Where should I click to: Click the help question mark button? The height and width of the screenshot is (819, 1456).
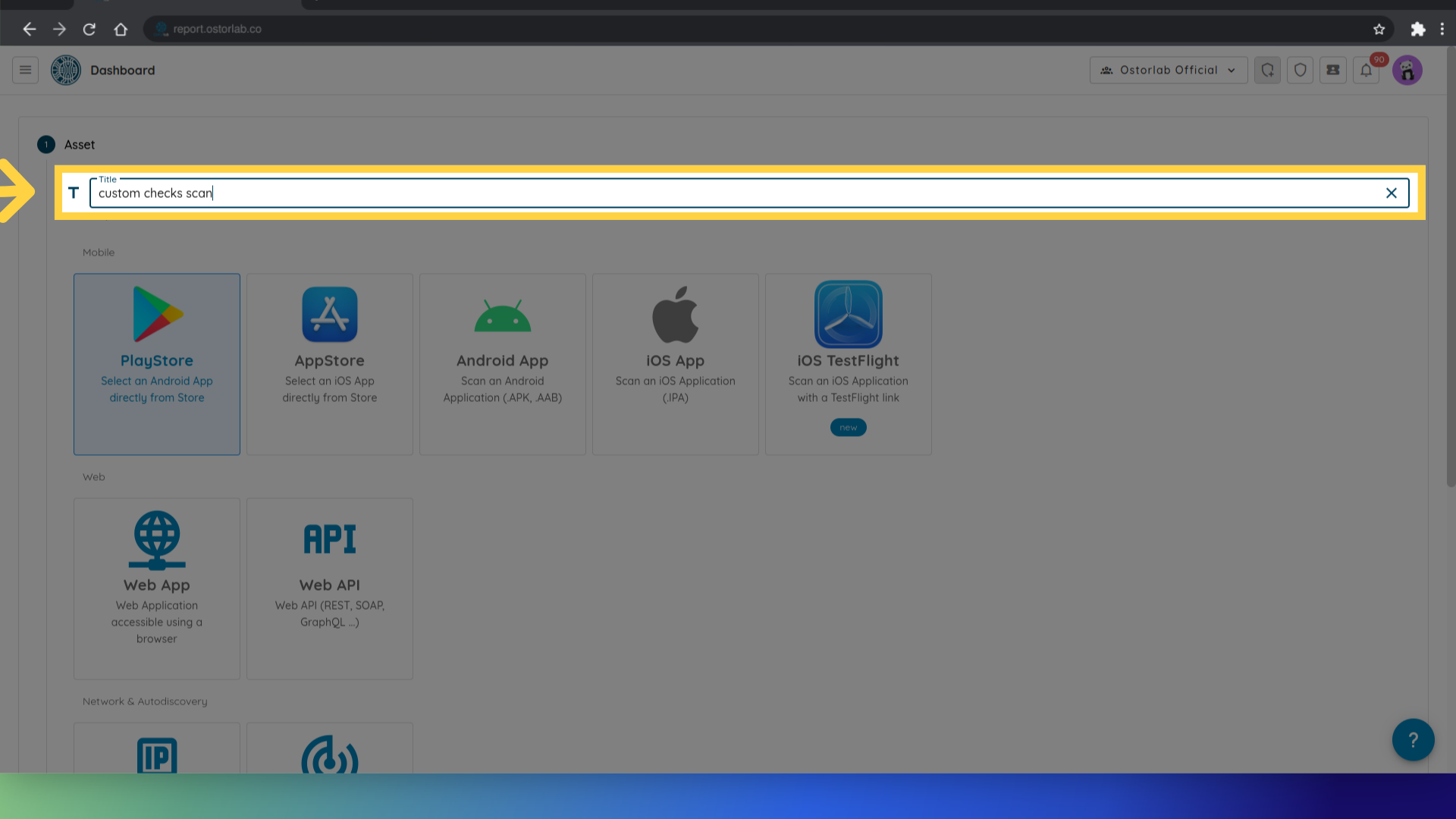tap(1413, 739)
